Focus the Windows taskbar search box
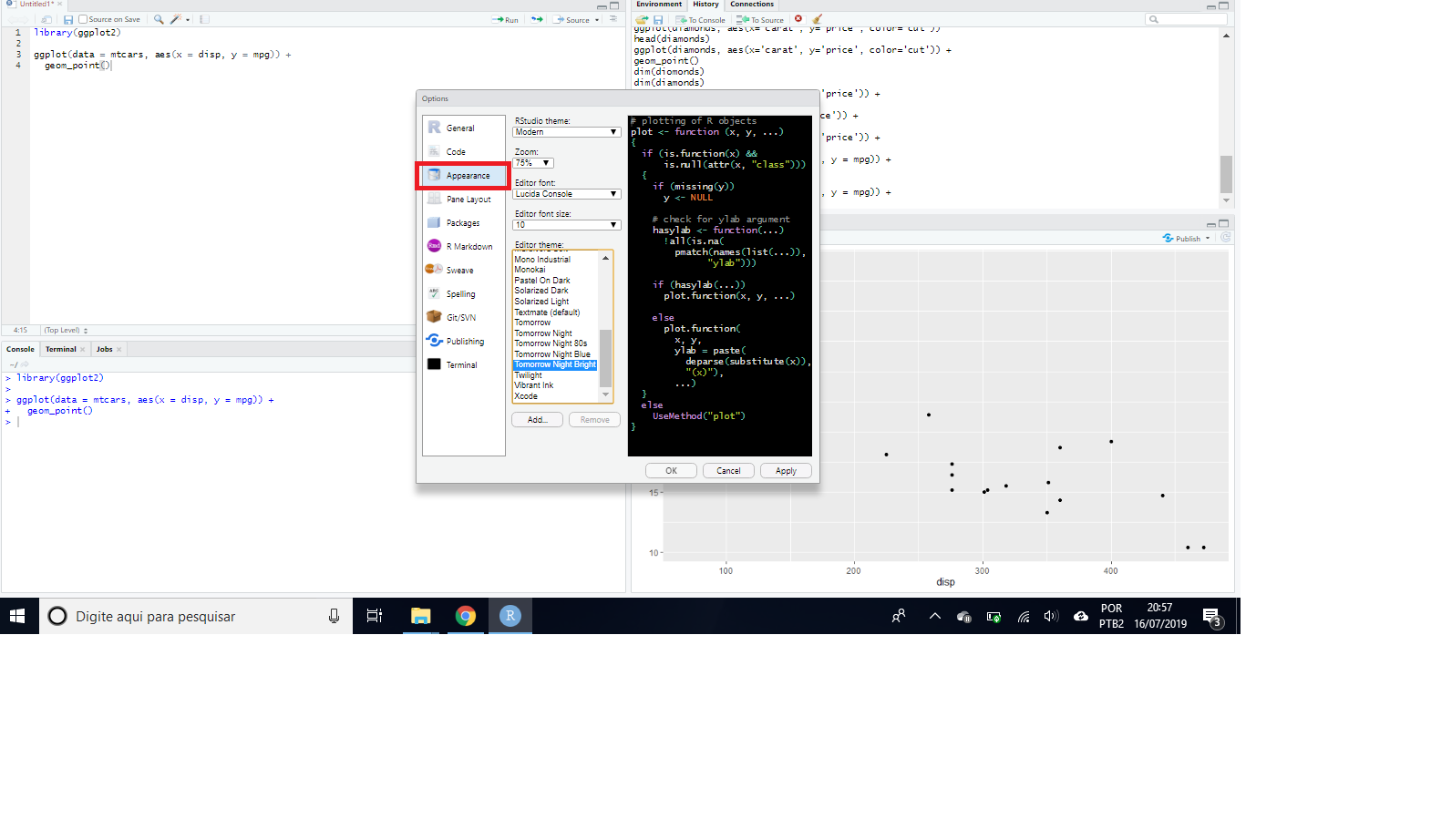Image resolution: width=1431 pixels, height=840 pixels. (196, 617)
